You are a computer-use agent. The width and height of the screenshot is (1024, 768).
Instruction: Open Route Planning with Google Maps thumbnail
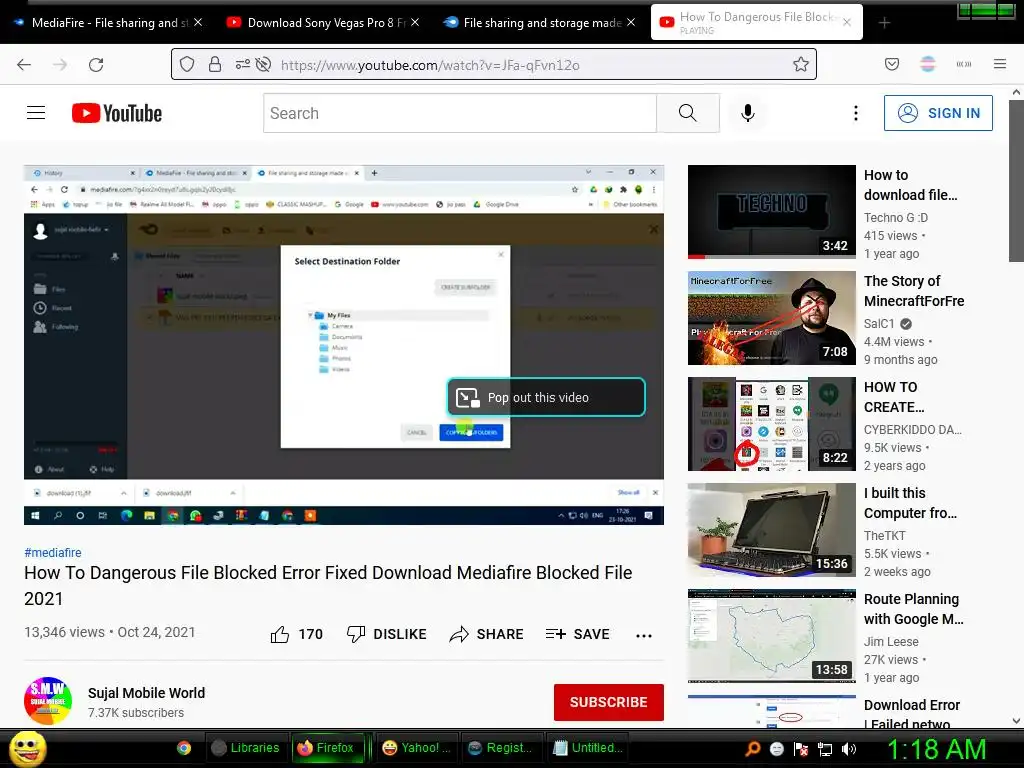coord(771,636)
